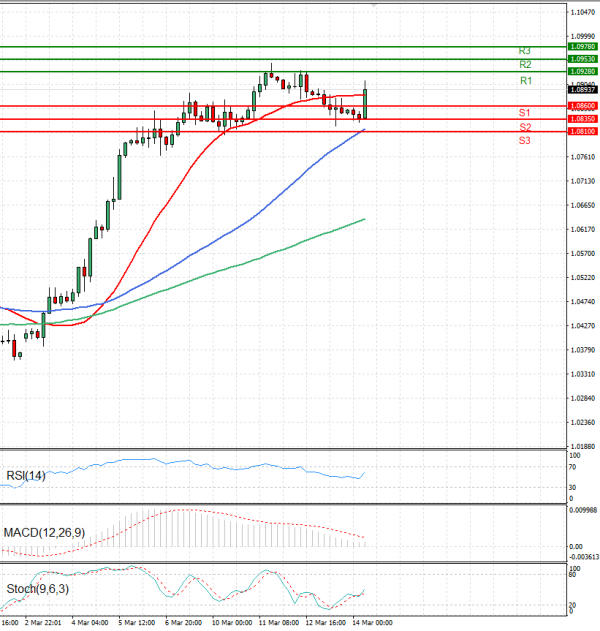Click the 2 Mar 22:01 time label
The height and width of the screenshot is (631, 600).
(43, 623)
